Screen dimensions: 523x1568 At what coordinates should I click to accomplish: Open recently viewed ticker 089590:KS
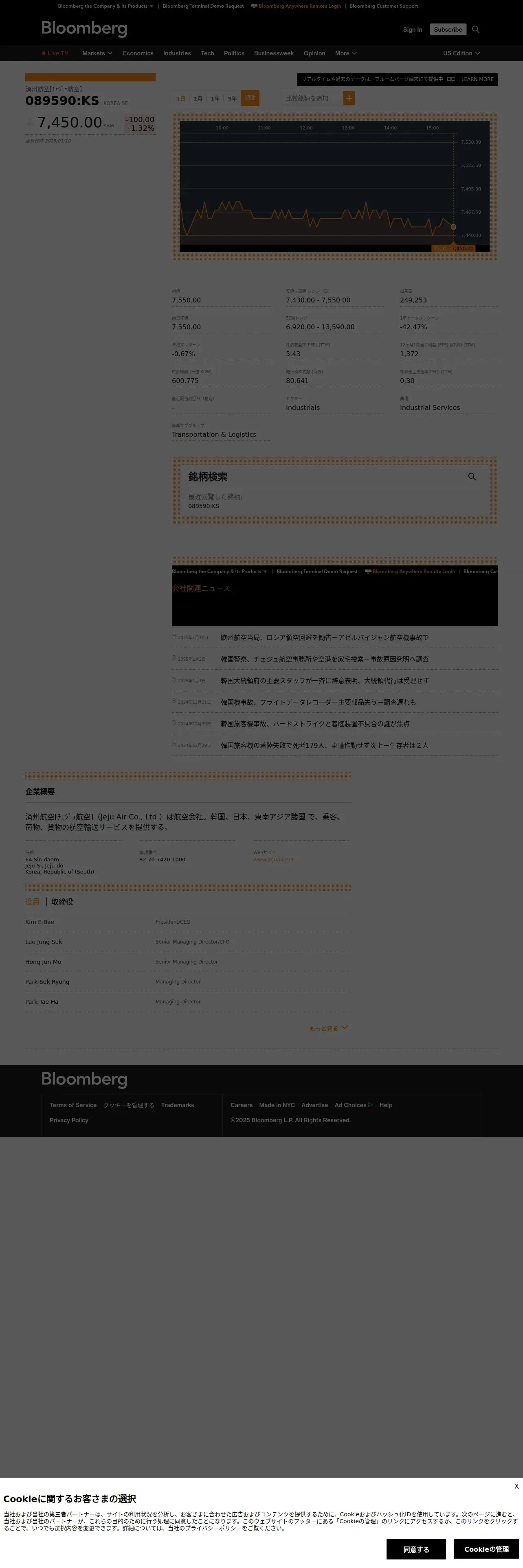pyautogui.click(x=203, y=506)
